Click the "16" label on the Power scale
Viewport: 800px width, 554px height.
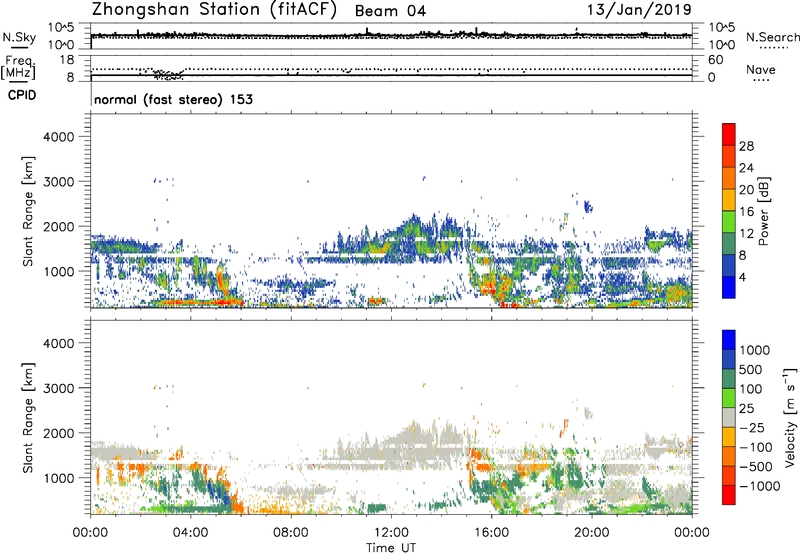click(x=746, y=212)
